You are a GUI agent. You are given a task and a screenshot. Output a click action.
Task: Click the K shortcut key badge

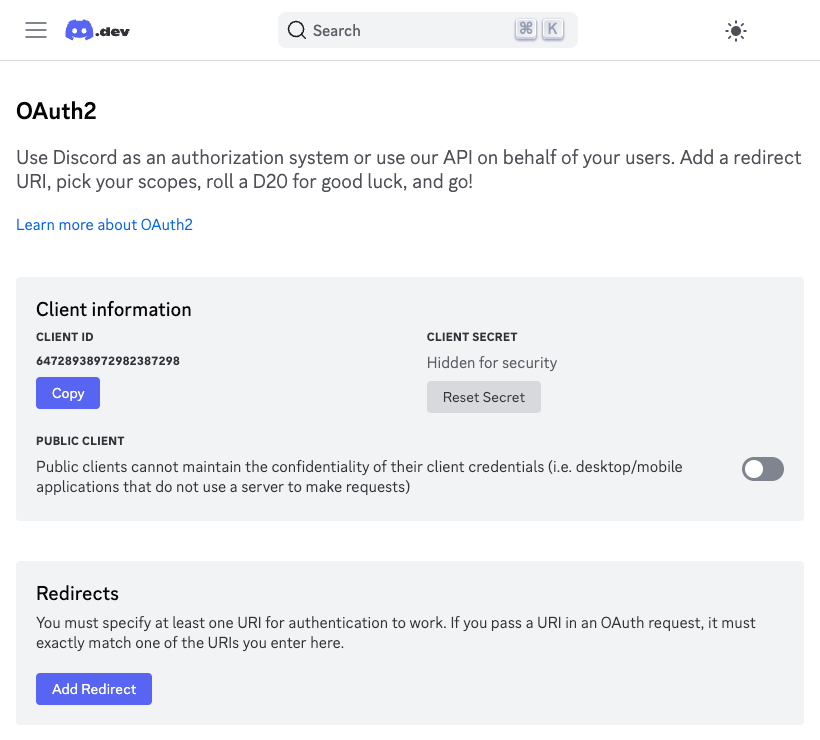click(552, 29)
